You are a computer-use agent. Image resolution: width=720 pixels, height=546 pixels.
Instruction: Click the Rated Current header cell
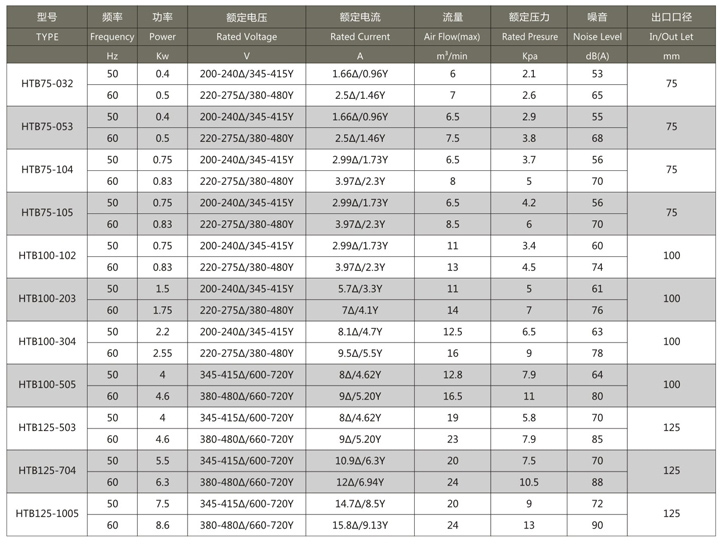pyautogui.click(x=360, y=37)
